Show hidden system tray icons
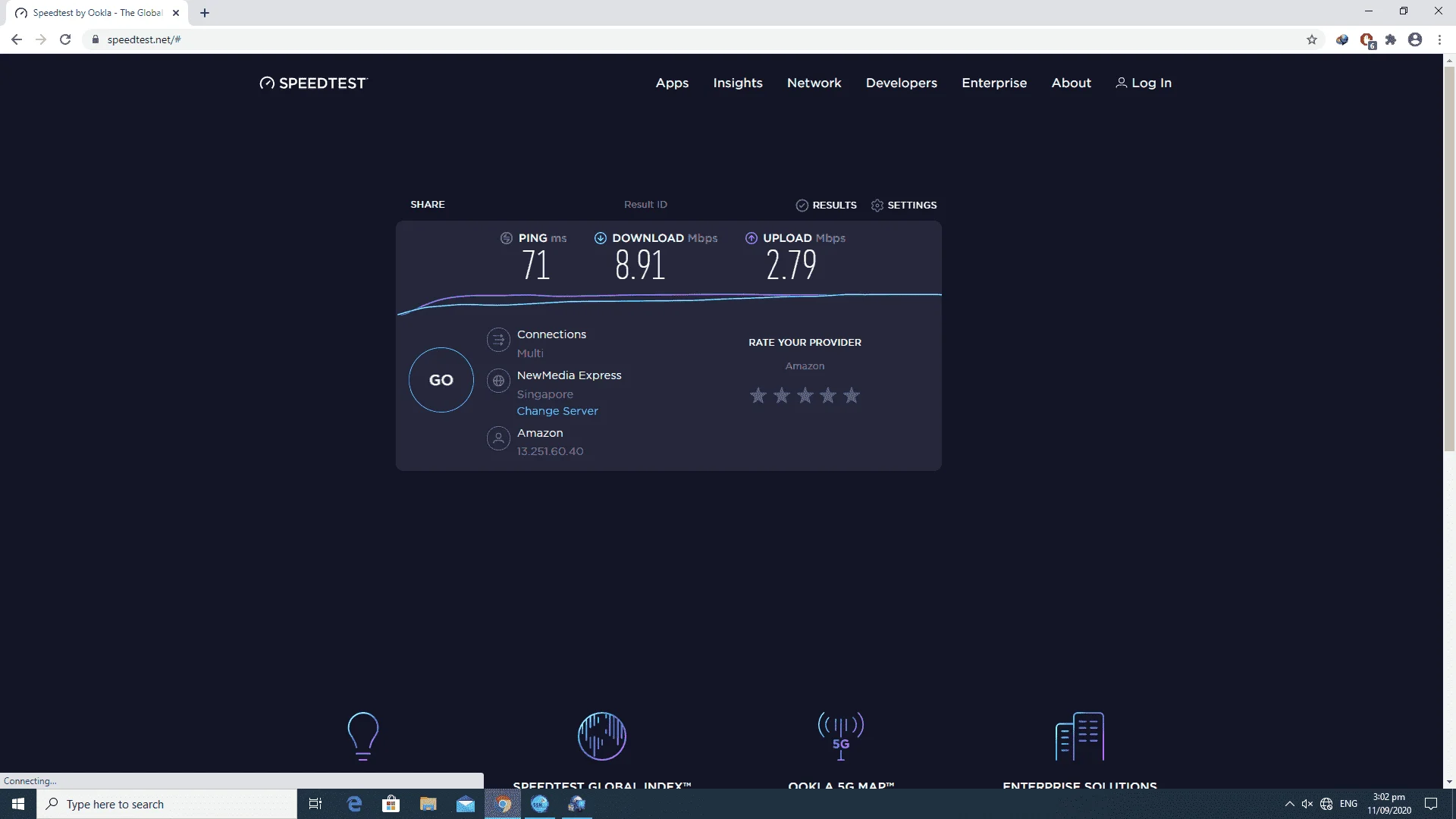The image size is (1456, 819). pos(1289,804)
